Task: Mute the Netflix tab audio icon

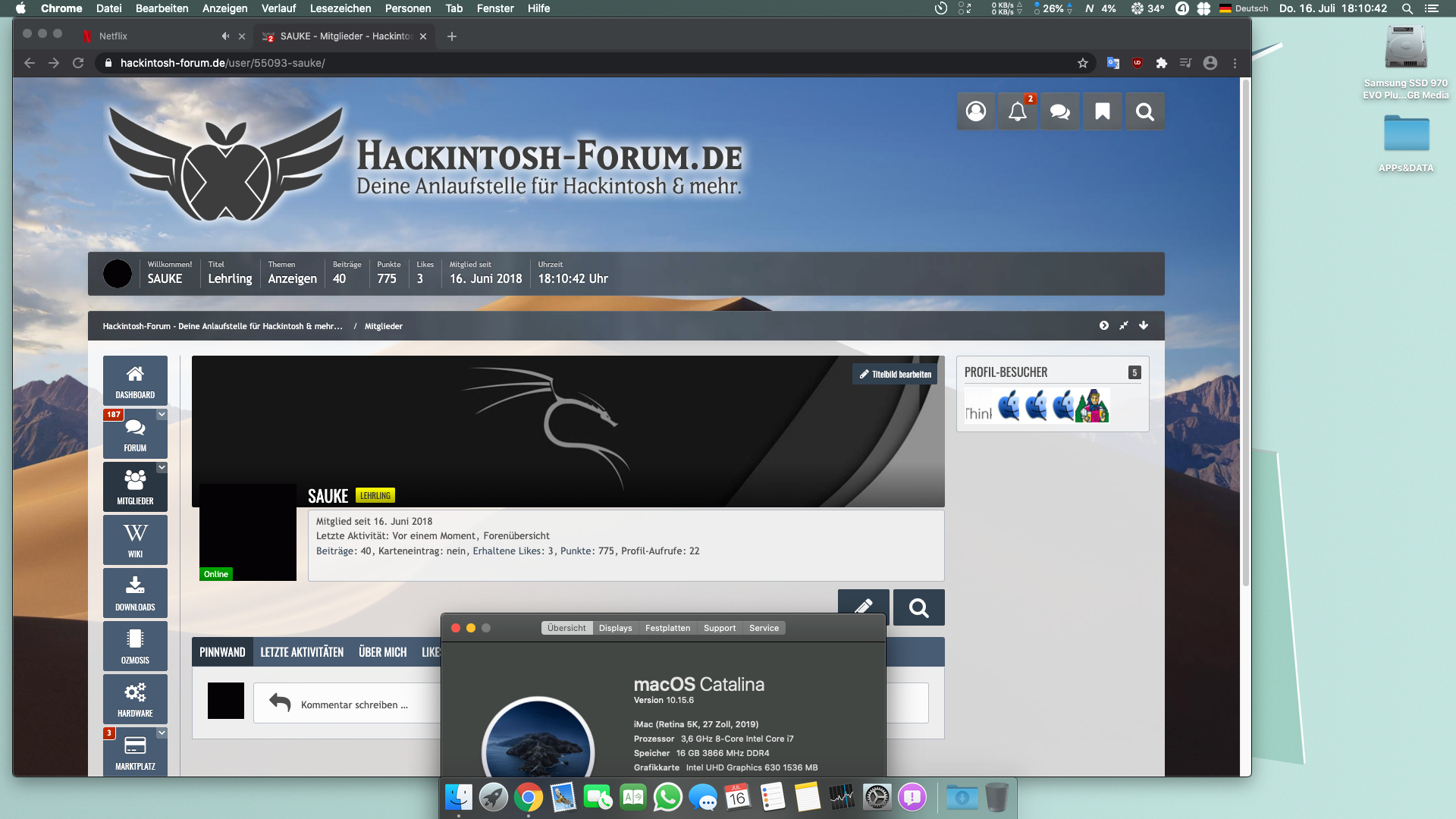Action: point(225,36)
